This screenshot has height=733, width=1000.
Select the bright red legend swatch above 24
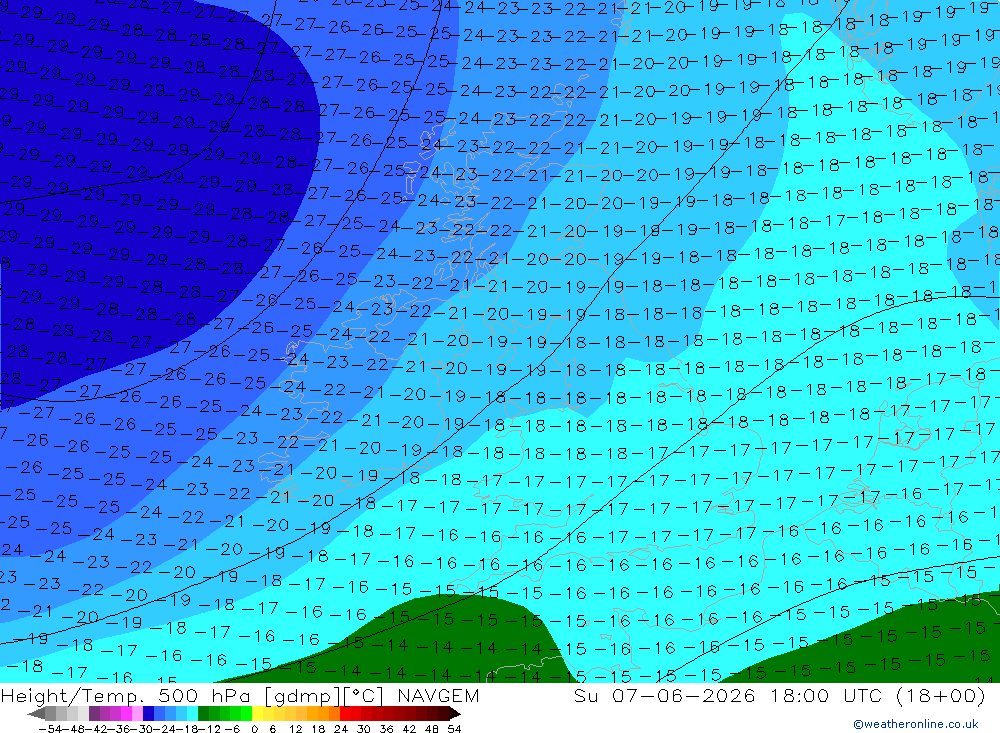(x=345, y=713)
